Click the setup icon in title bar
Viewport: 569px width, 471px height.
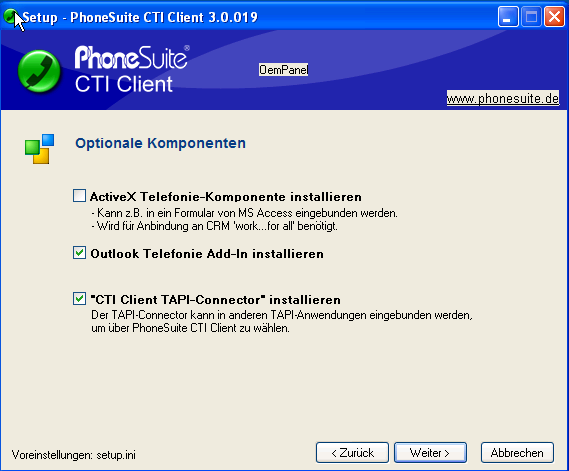11,17
